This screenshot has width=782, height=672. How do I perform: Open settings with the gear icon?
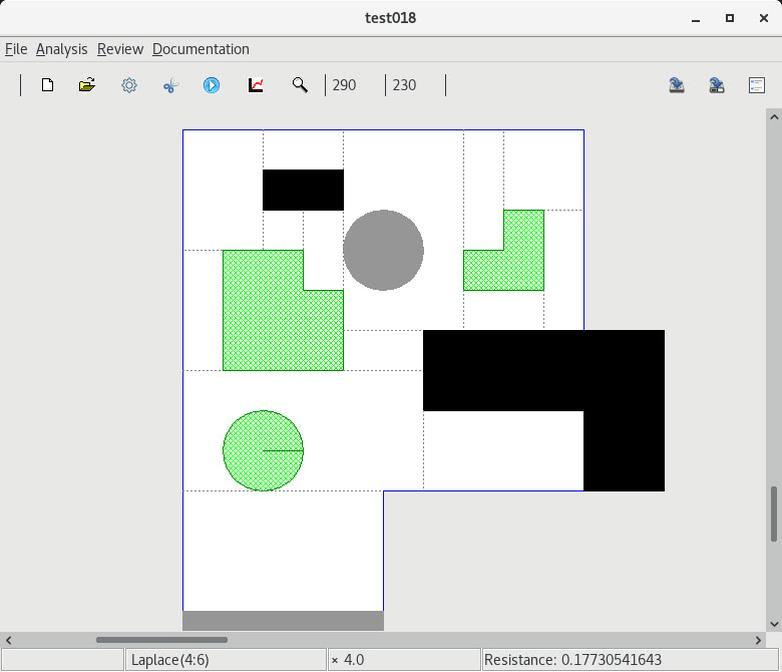pyautogui.click(x=129, y=85)
